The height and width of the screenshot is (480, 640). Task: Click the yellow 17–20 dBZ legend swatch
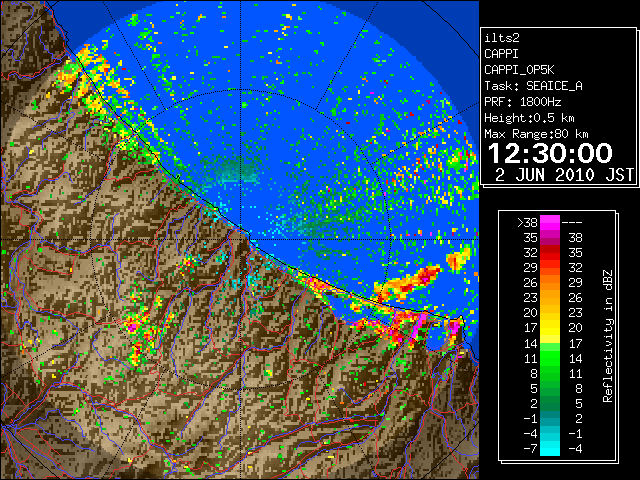click(550, 328)
